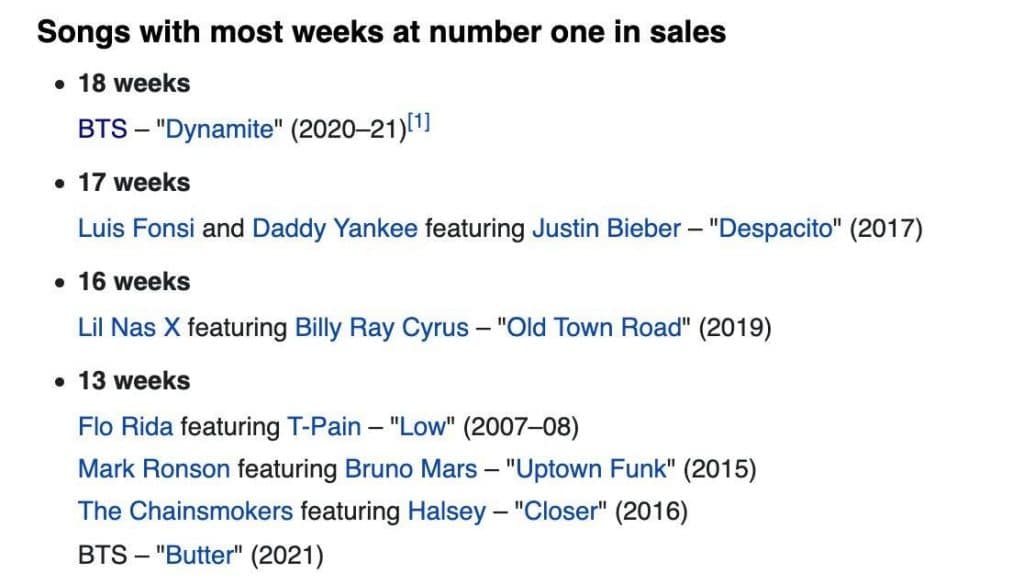1024x584 pixels.
Task: Click the Justin Bieber link
Action: tap(606, 229)
